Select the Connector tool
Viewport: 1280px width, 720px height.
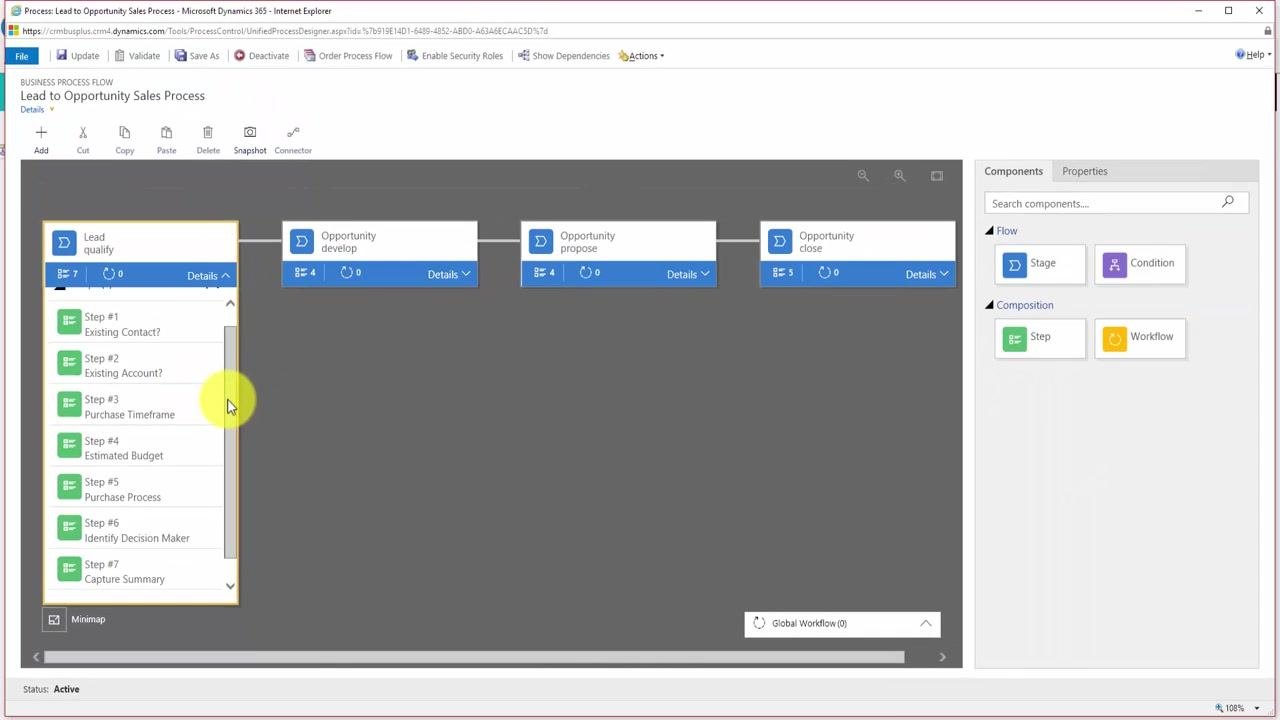click(x=293, y=132)
